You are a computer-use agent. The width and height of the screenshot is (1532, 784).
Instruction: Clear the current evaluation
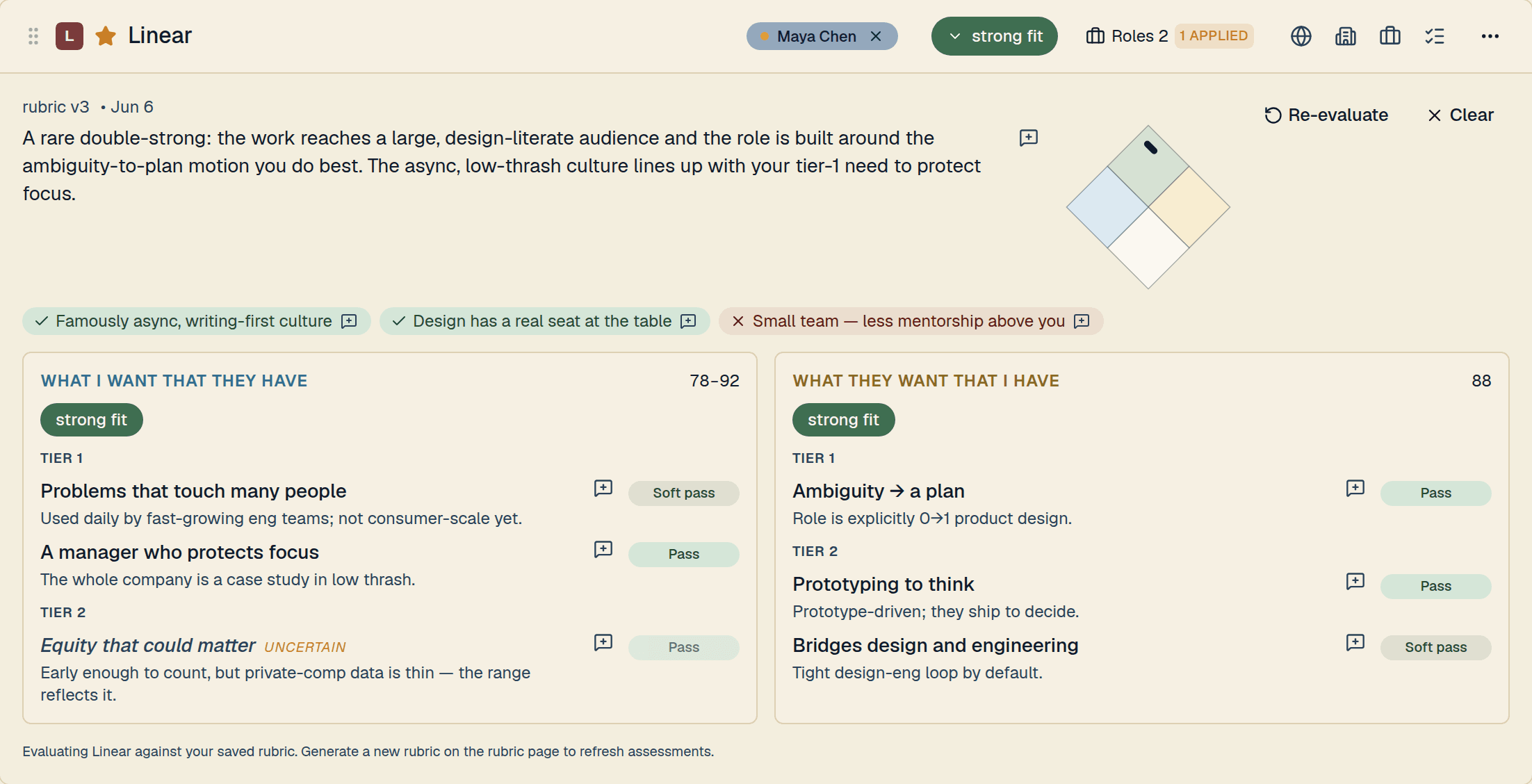pyautogui.click(x=1460, y=115)
